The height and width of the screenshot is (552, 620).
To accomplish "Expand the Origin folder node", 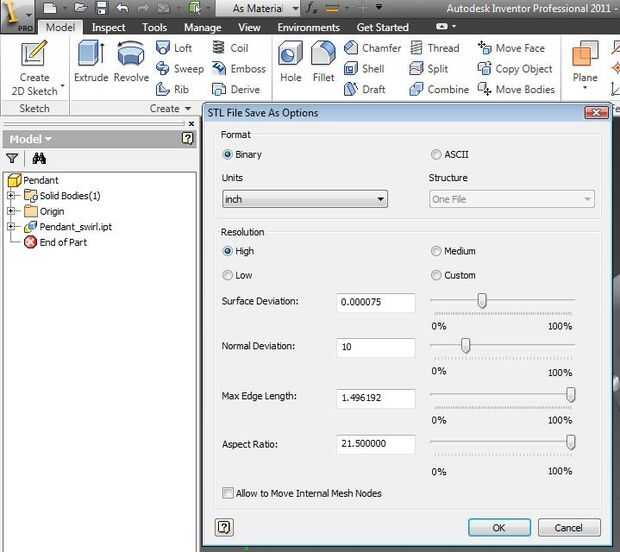I will click(11, 211).
